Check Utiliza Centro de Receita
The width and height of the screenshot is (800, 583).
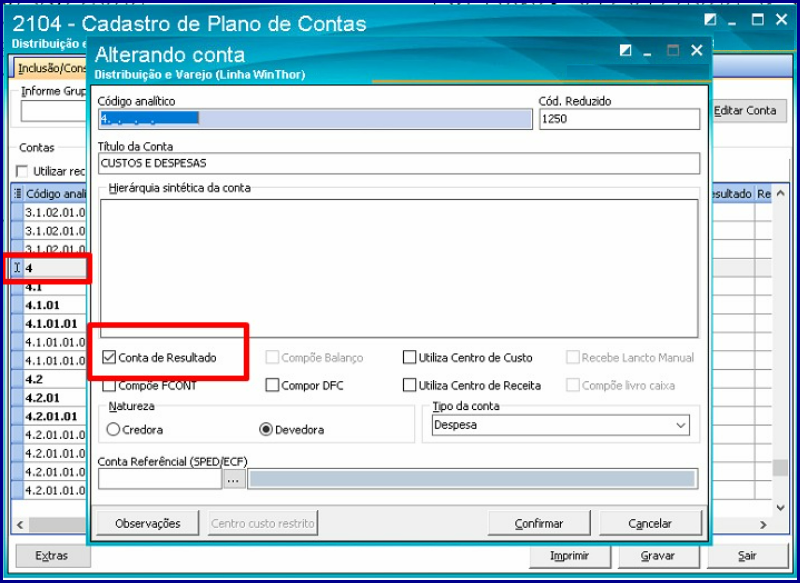[x=409, y=385]
